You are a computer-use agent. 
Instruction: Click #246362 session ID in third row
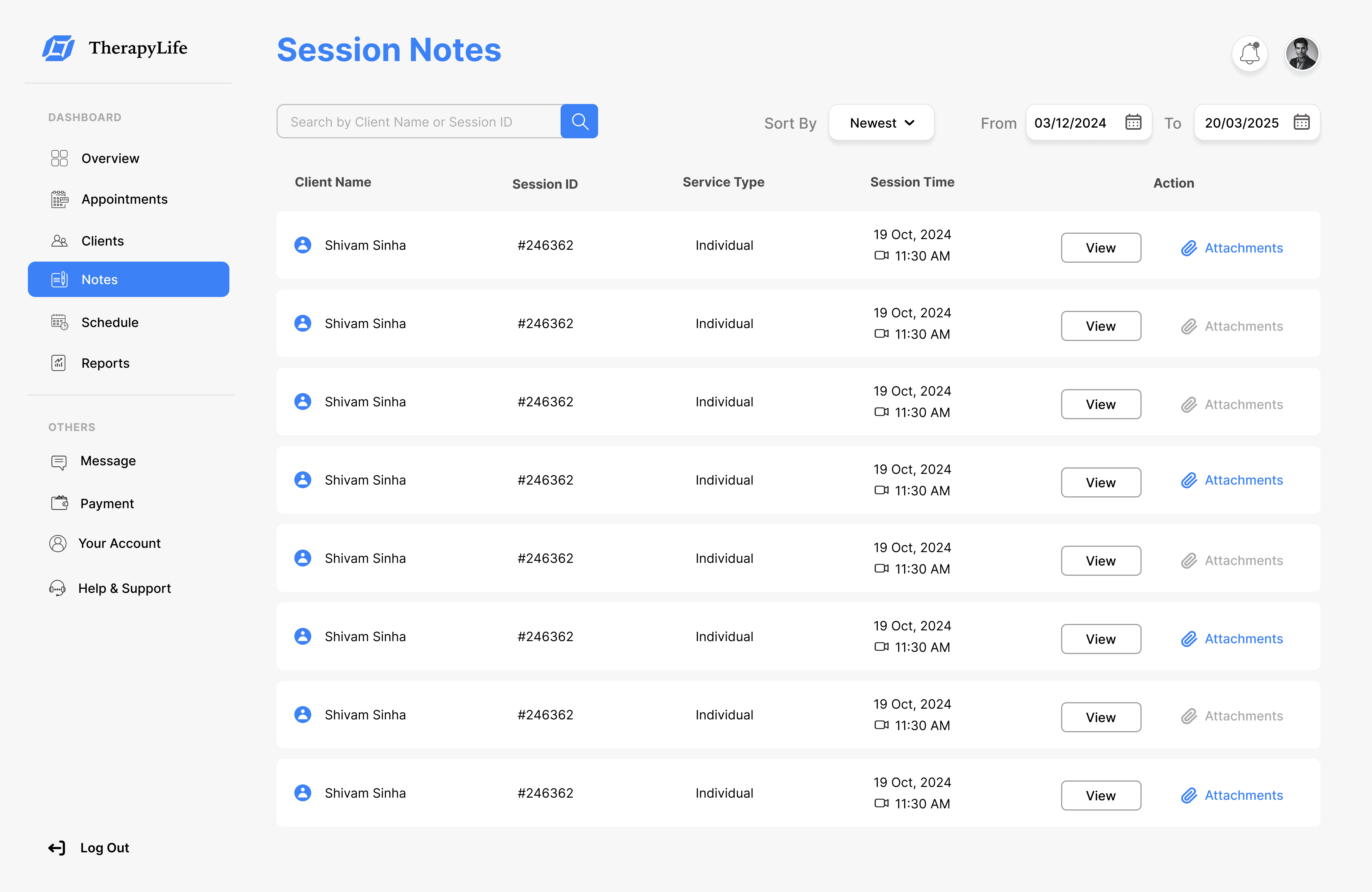[x=545, y=402]
